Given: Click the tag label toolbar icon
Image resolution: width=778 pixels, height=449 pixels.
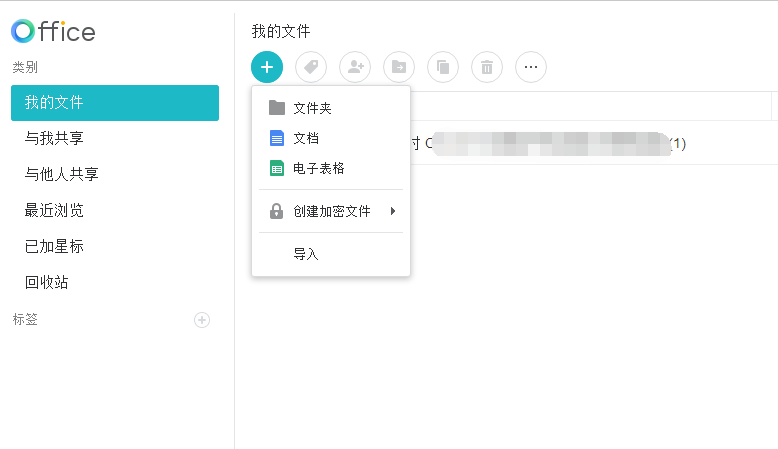Looking at the screenshot, I should coord(311,67).
